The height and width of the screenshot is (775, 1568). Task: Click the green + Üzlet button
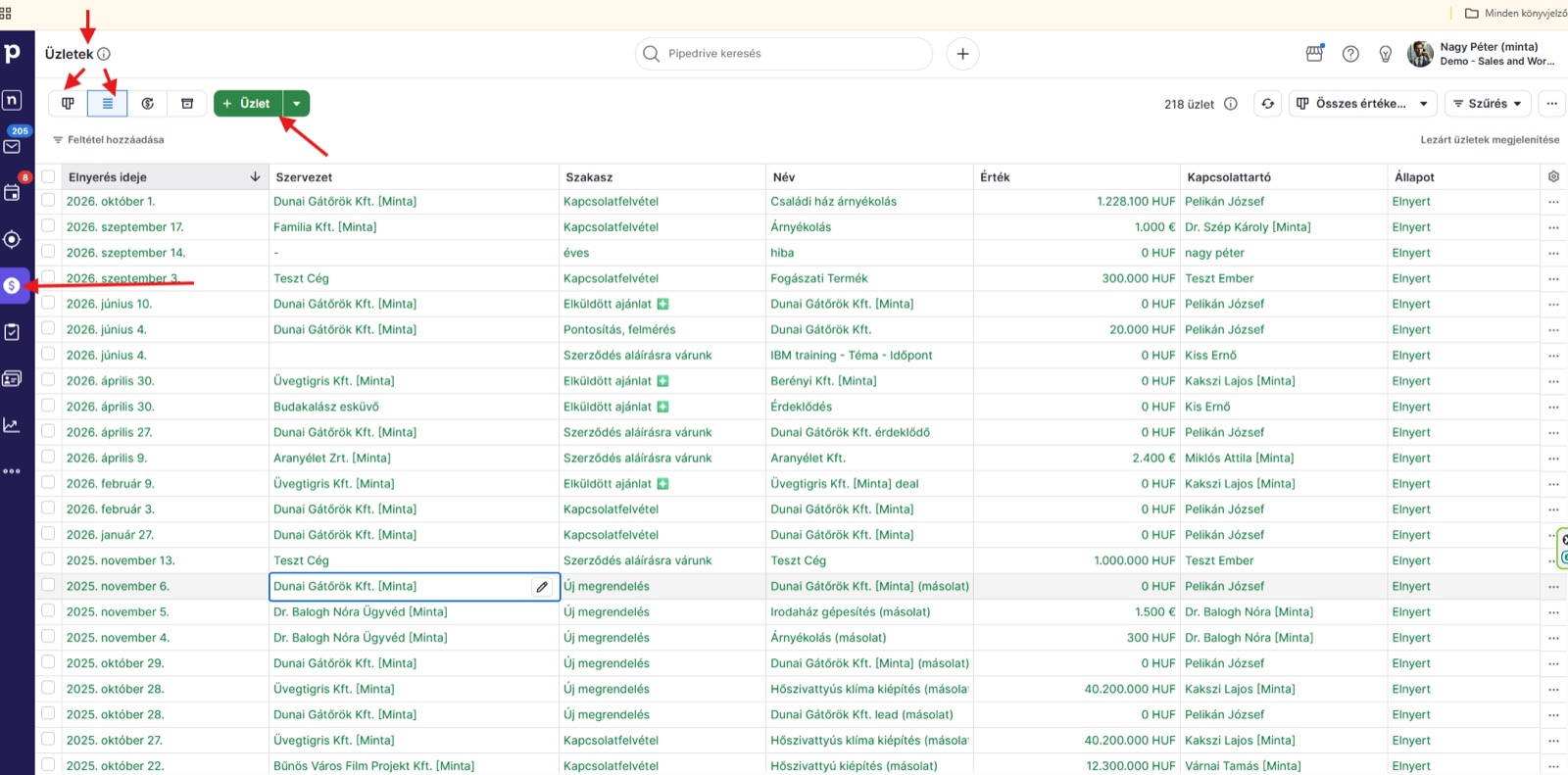(x=248, y=103)
